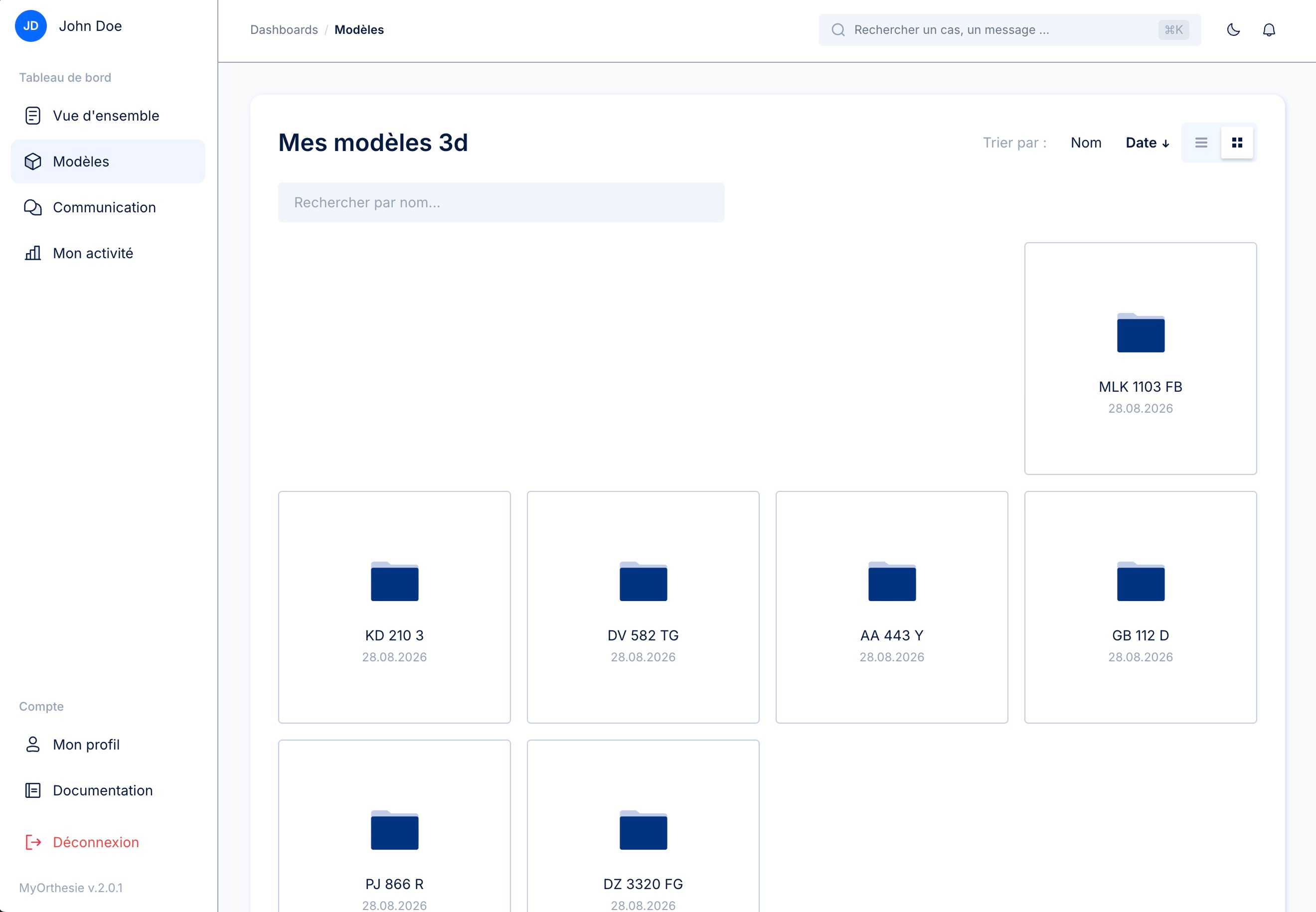Open Mon activité page

(x=108, y=253)
